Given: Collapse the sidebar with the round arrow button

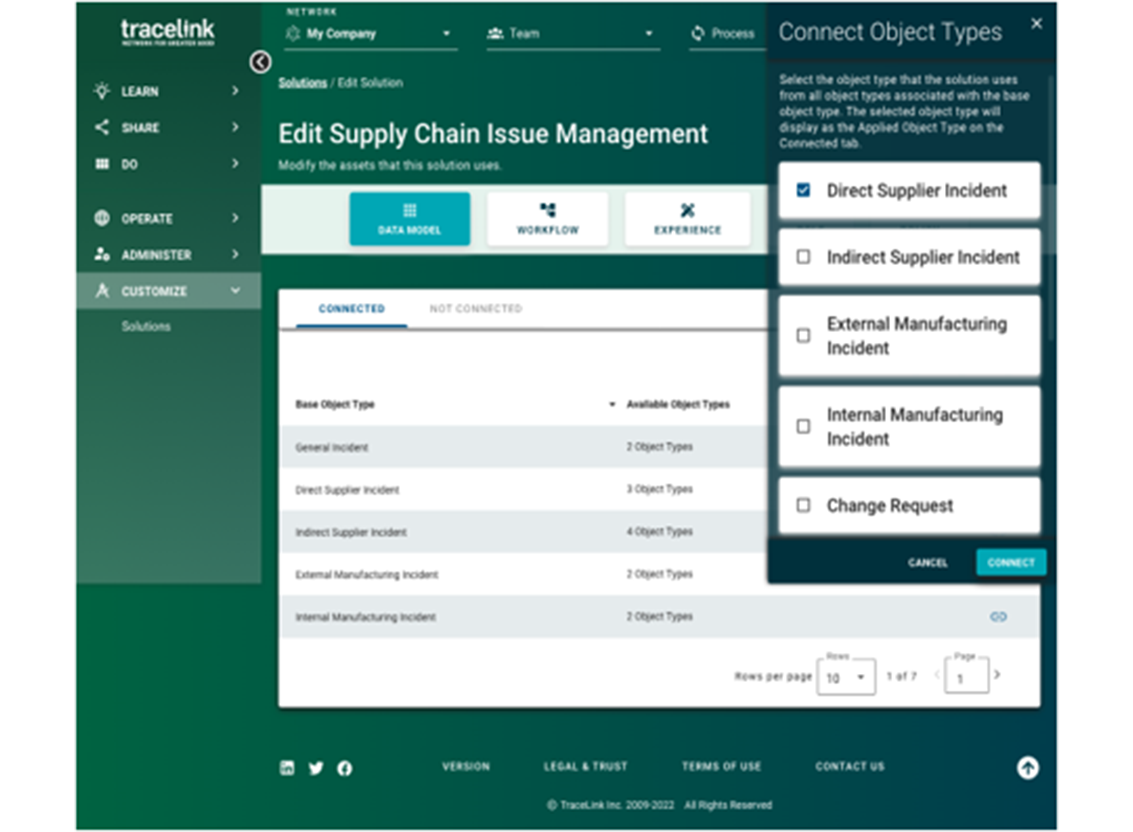Looking at the screenshot, I should click(260, 63).
